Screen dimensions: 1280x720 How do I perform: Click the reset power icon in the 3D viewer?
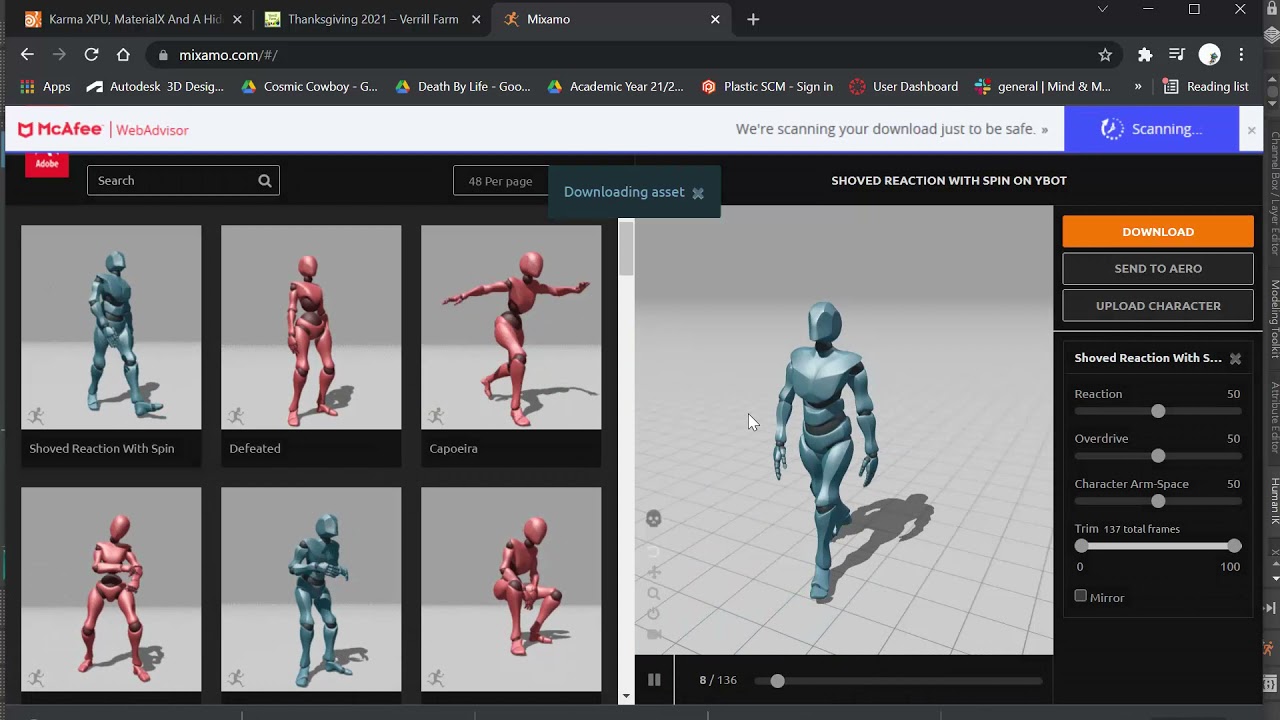pyautogui.click(x=653, y=614)
